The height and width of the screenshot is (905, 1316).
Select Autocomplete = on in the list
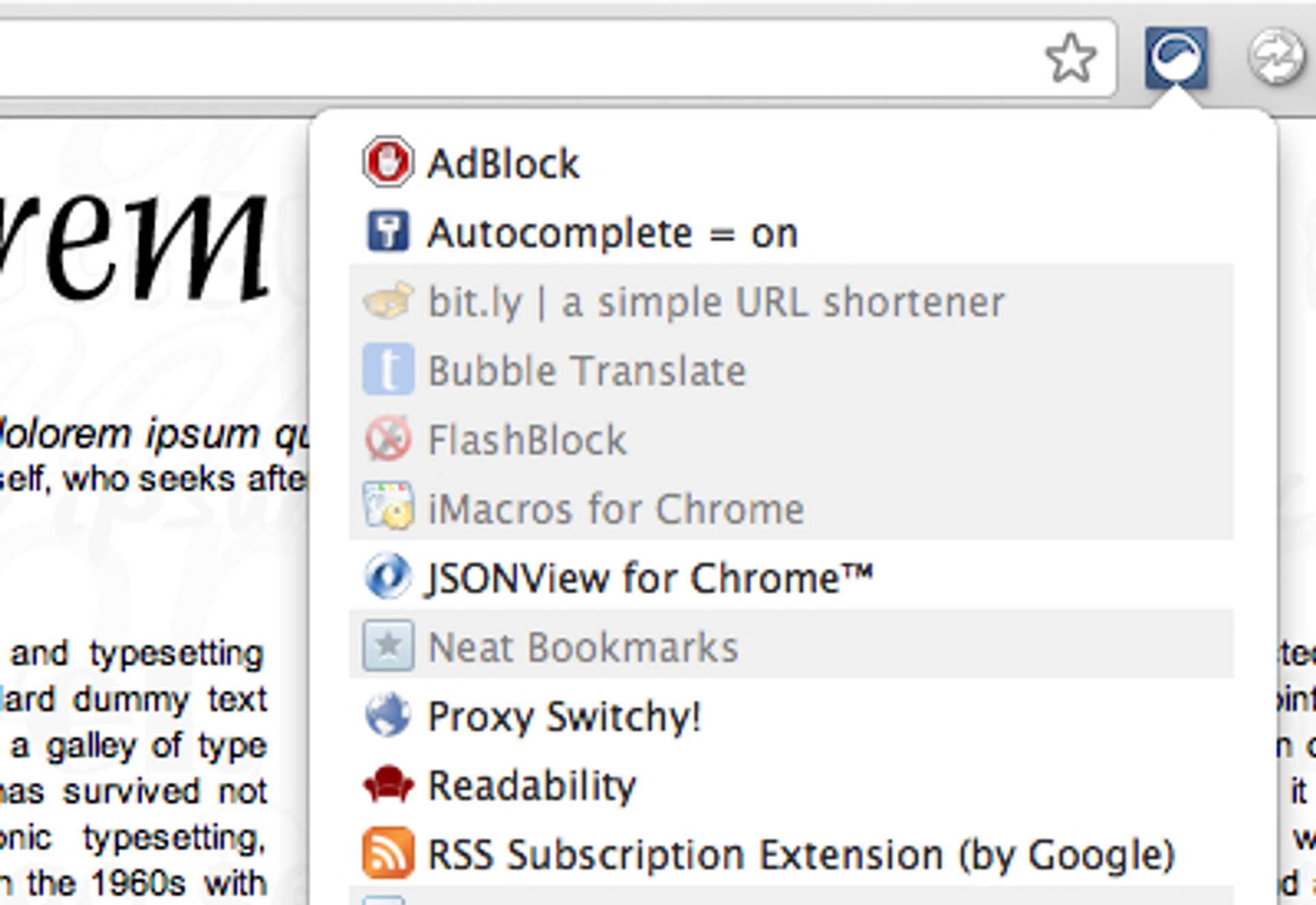tap(613, 233)
